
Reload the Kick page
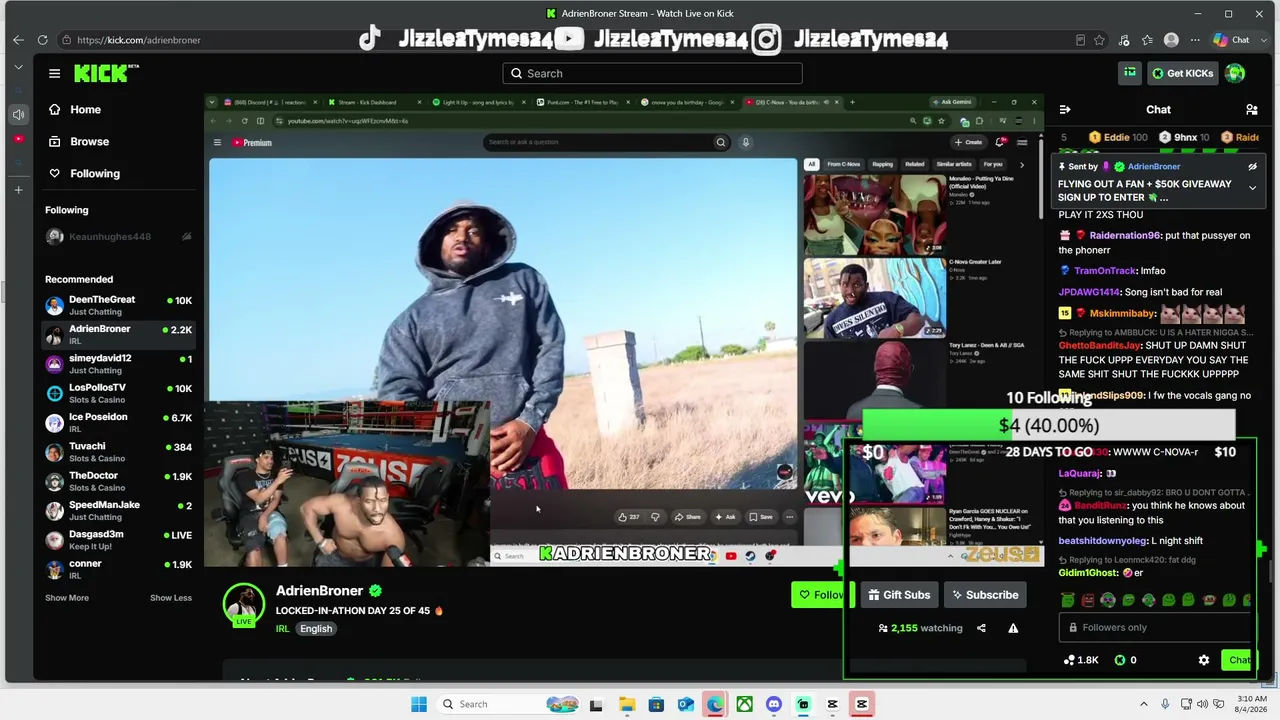click(x=42, y=40)
